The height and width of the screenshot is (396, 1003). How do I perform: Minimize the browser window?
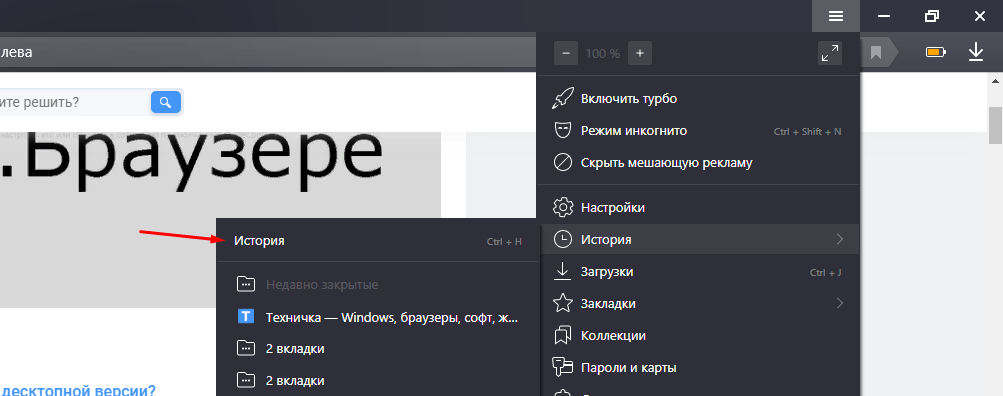(884, 16)
